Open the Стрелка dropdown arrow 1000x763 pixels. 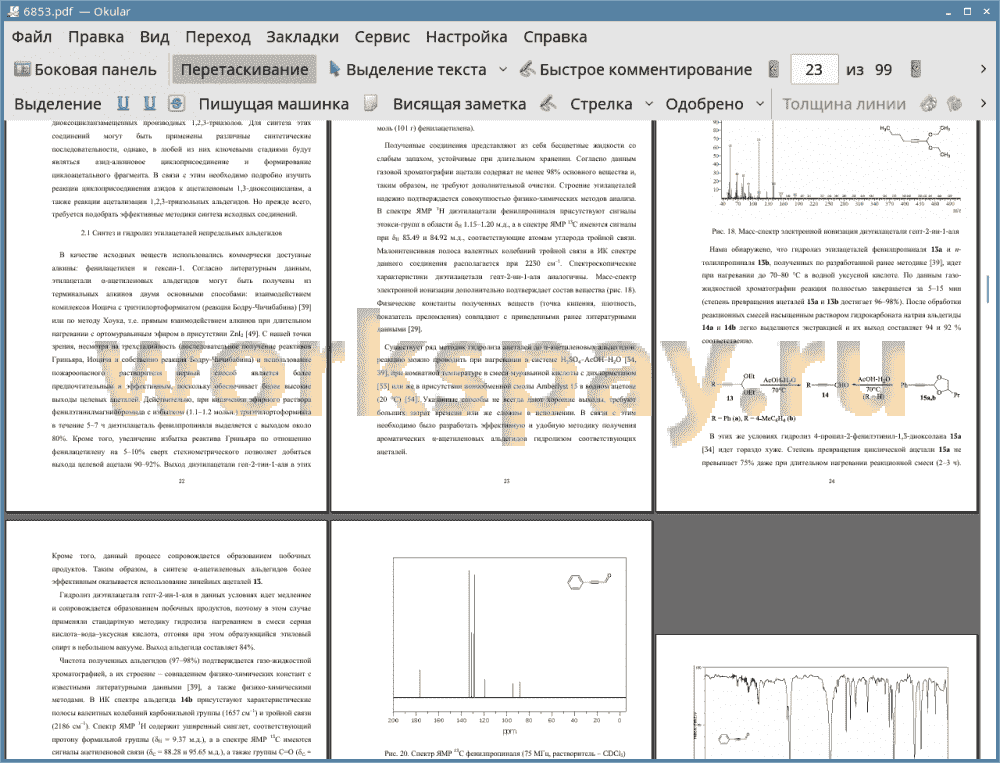point(649,104)
